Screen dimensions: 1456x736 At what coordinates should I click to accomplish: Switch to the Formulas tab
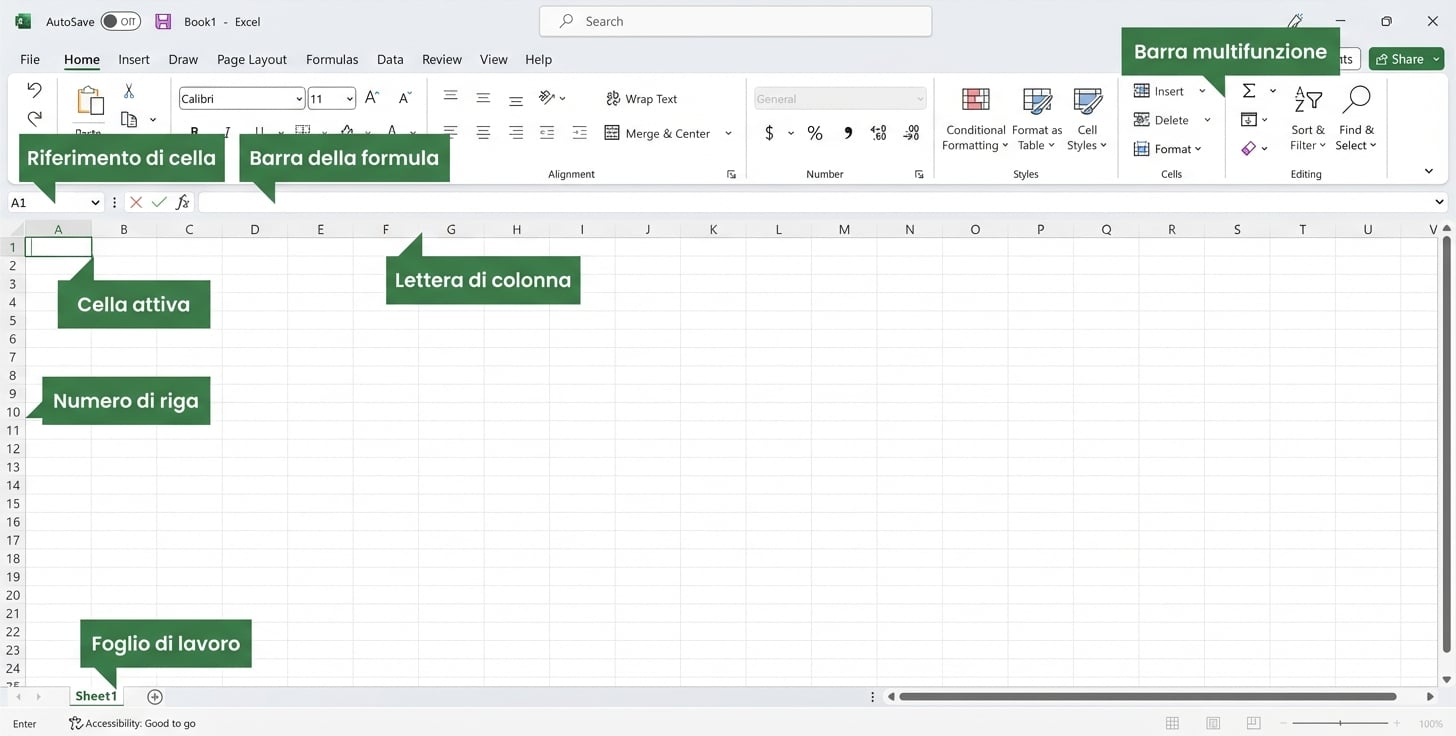(x=332, y=59)
